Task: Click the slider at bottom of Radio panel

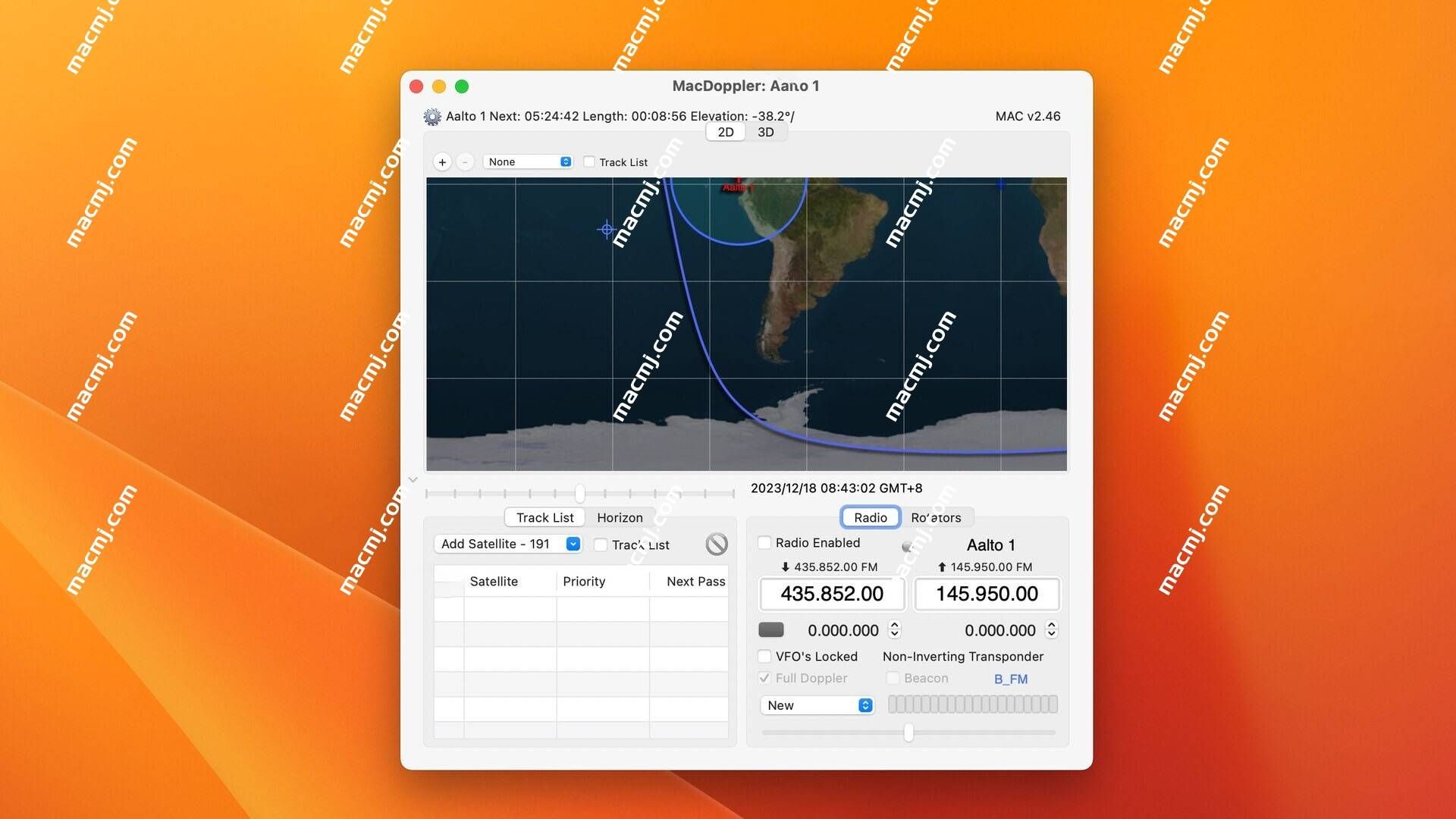Action: tap(908, 733)
